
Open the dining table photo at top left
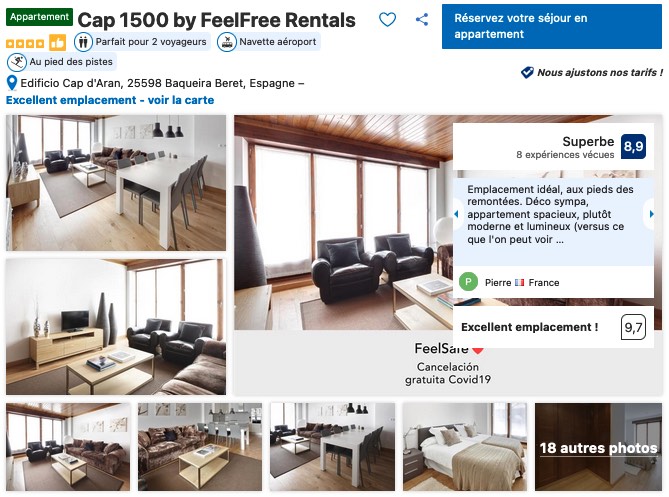click(x=116, y=182)
